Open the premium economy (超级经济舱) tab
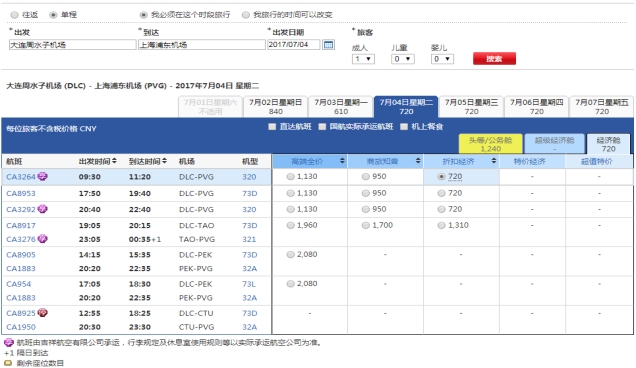The width and height of the screenshot is (636, 368). pyautogui.click(x=554, y=144)
